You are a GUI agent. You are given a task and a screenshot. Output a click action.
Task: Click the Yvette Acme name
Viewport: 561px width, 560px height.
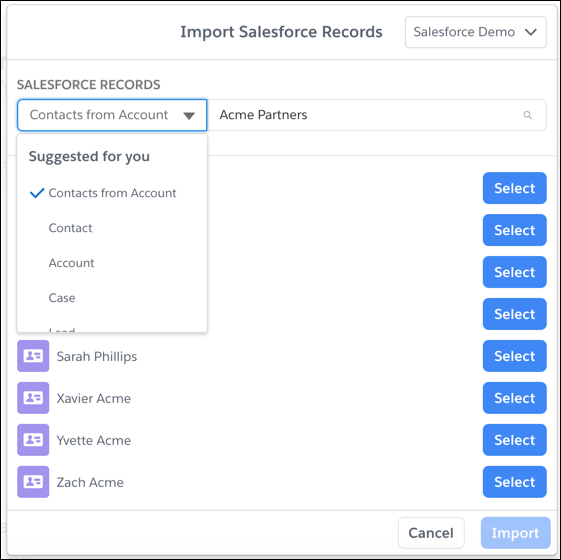(x=94, y=440)
